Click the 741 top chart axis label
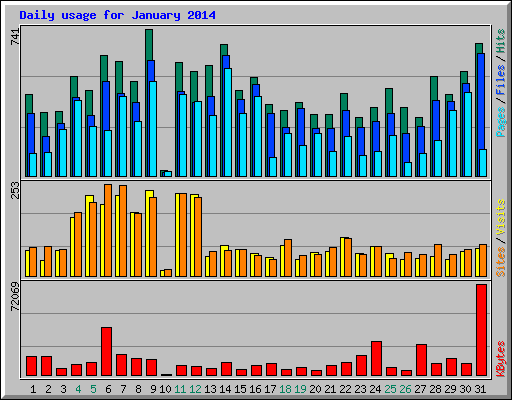Viewport: 512px width, 400px height. pyautogui.click(x=15, y=37)
